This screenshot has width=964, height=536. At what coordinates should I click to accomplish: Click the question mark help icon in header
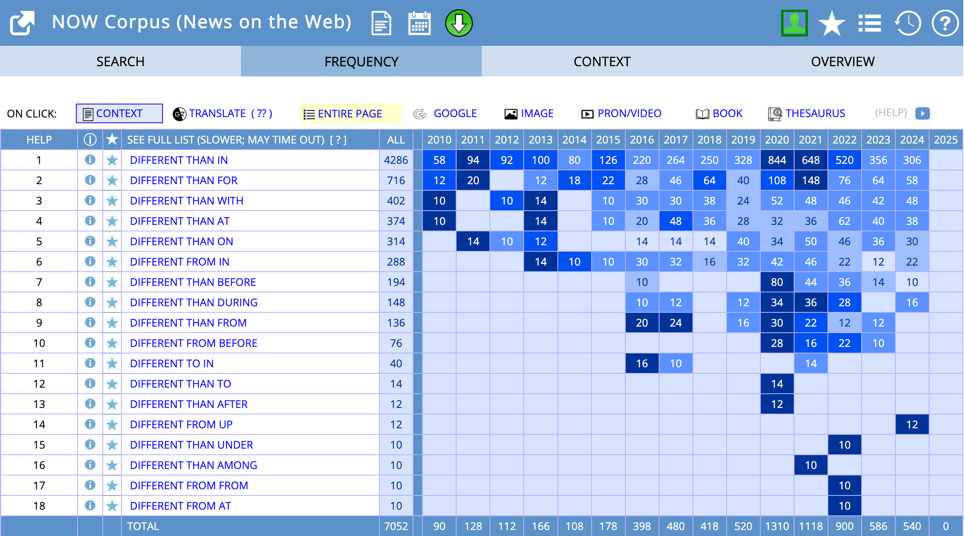tap(945, 23)
